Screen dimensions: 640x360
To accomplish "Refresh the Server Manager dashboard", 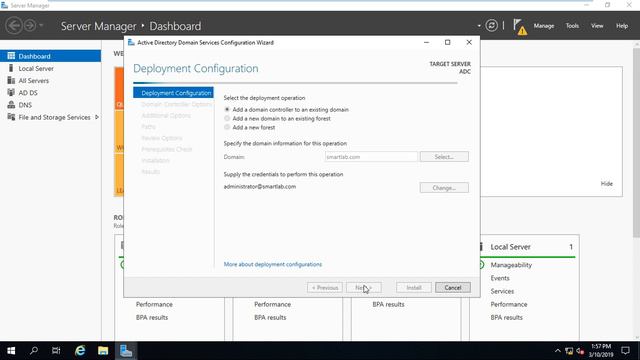I will click(491, 26).
